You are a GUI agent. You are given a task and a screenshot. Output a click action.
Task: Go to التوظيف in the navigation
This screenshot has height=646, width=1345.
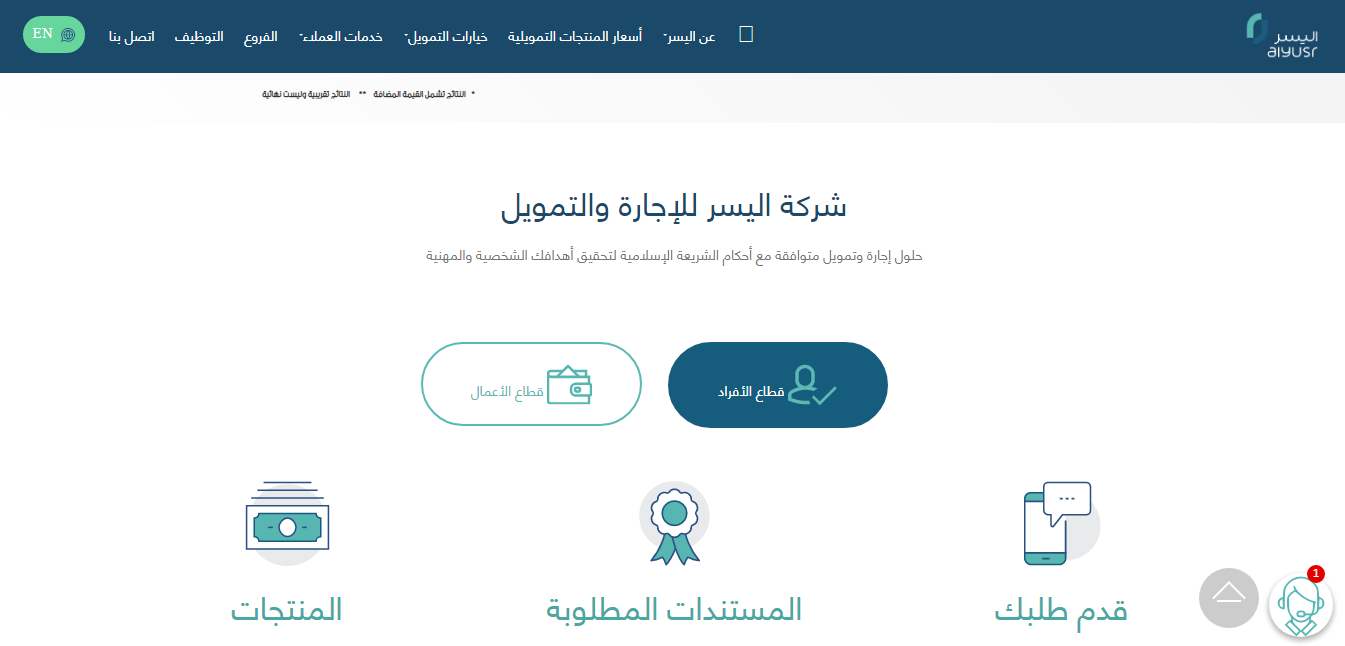pos(199,37)
